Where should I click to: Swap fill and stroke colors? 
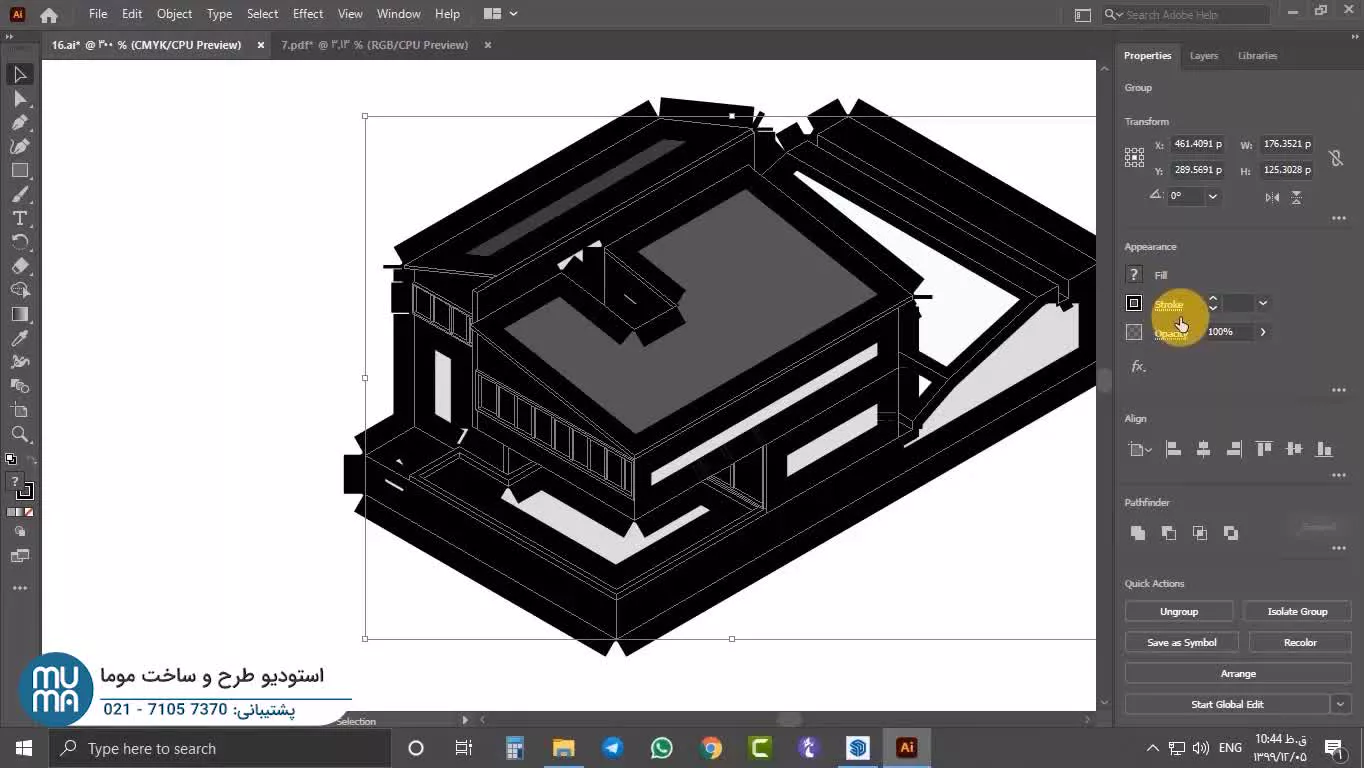30,460
